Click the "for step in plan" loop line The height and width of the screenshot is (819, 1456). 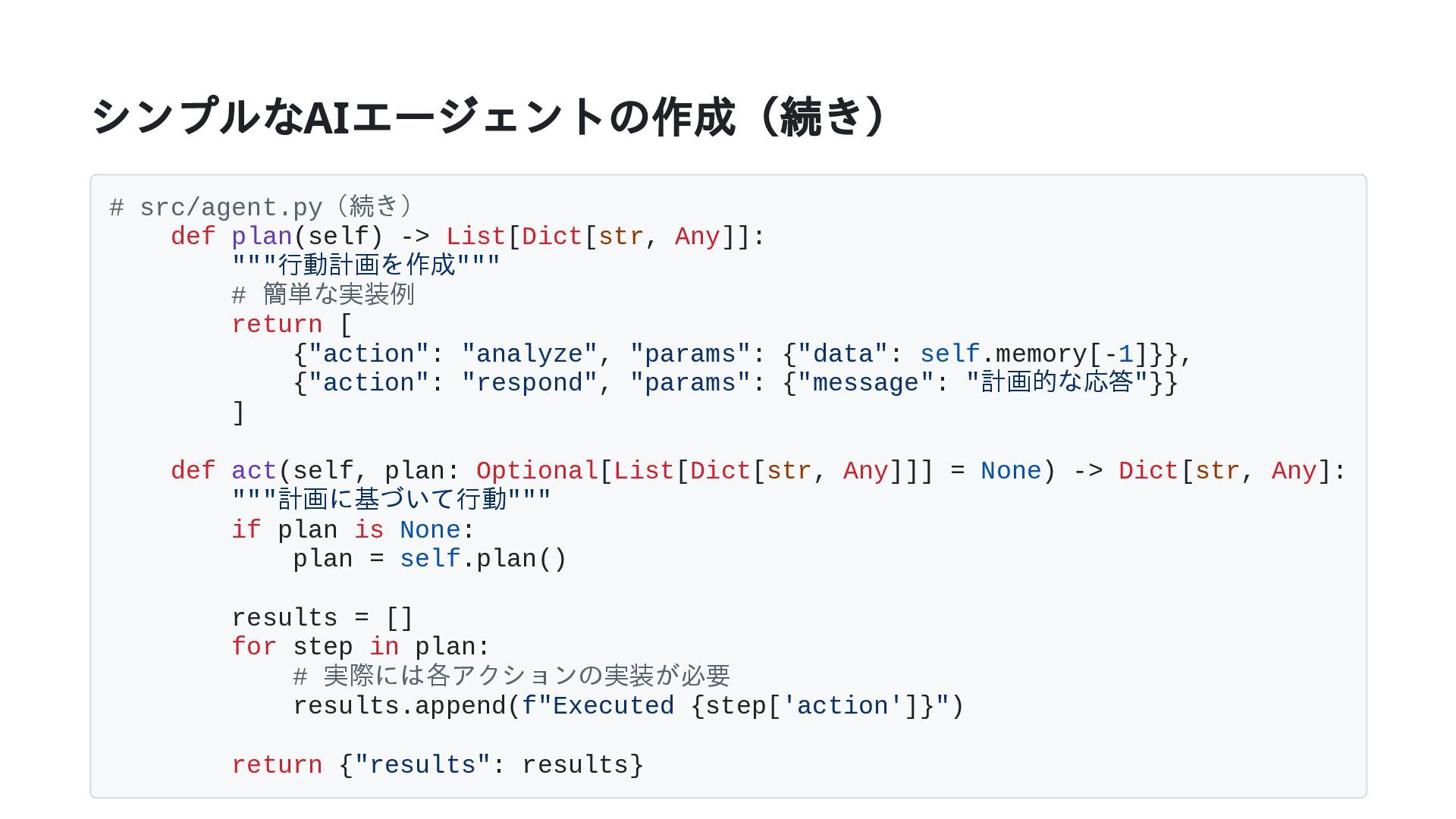(x=361, y=647)
